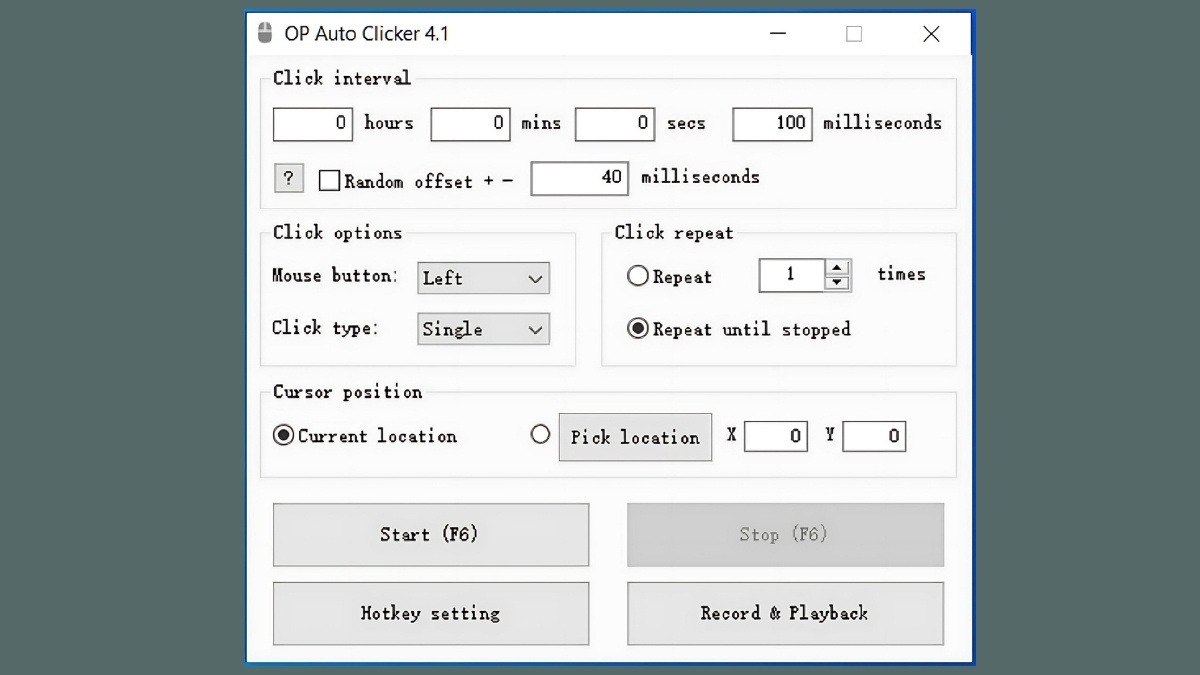Minimize the OP Auto Clicker window
Viewport: 1200px width, 675px height.
point(778,34)
